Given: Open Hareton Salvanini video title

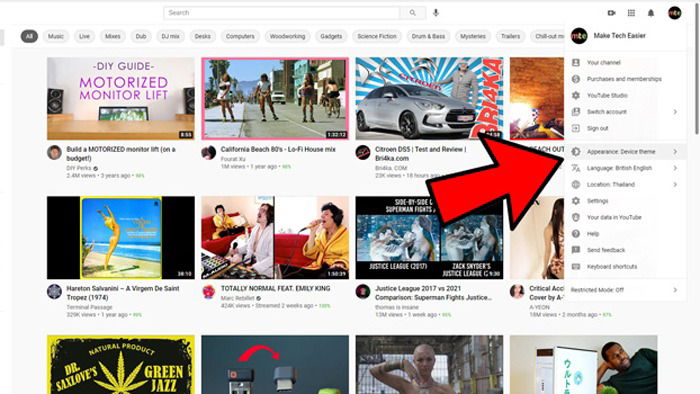Looking at the screenshot, I should click(x=123, y=293).
